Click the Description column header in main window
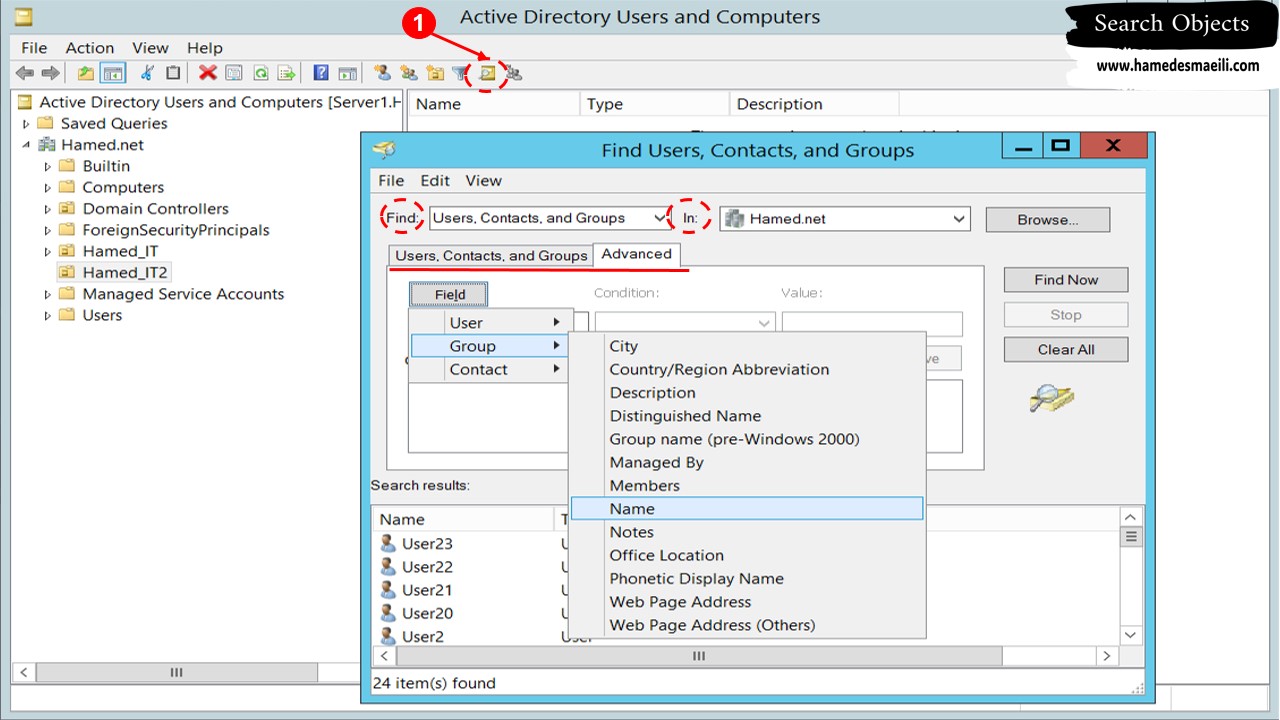This screenshot has width=1280, height=720. [813, 104]
